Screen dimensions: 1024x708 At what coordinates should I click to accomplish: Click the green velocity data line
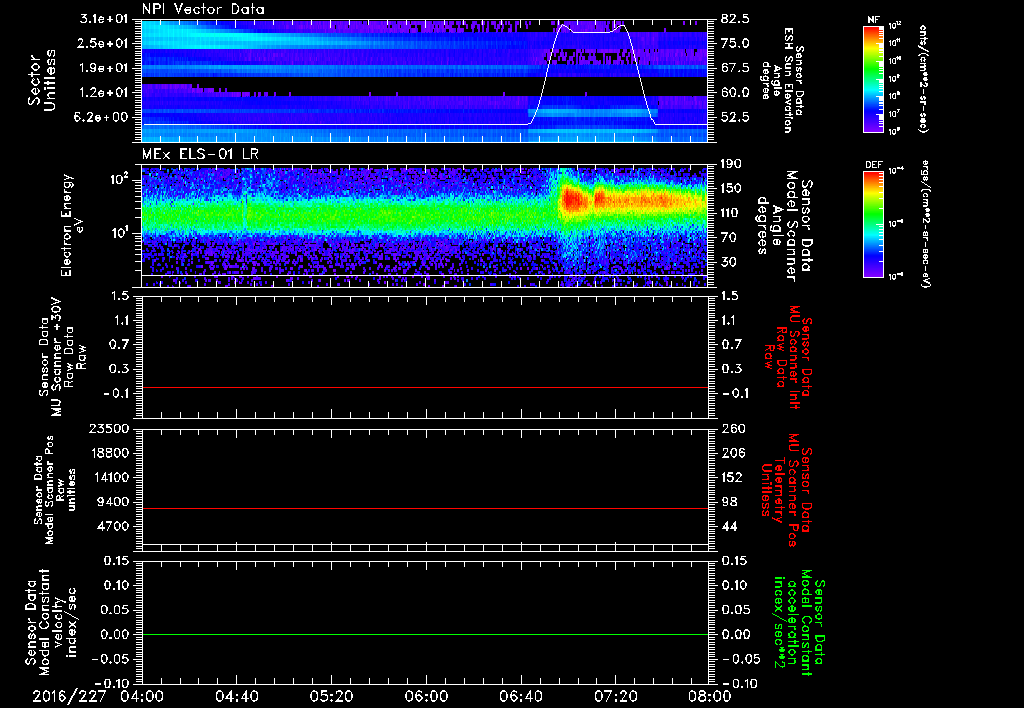click(x=424, y=634)
